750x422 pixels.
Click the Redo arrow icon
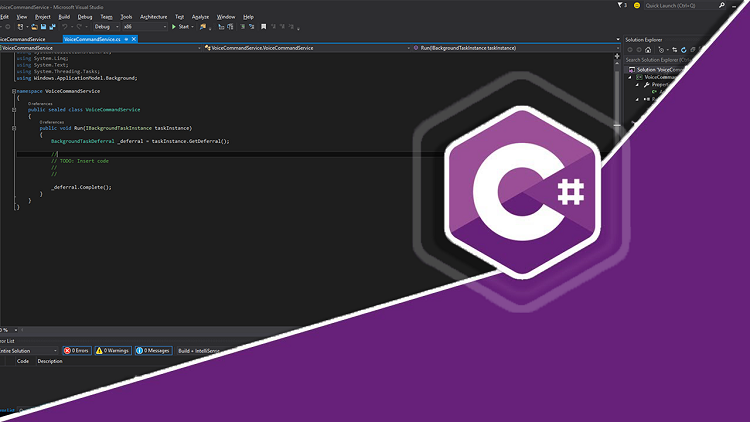coord(79,27)
